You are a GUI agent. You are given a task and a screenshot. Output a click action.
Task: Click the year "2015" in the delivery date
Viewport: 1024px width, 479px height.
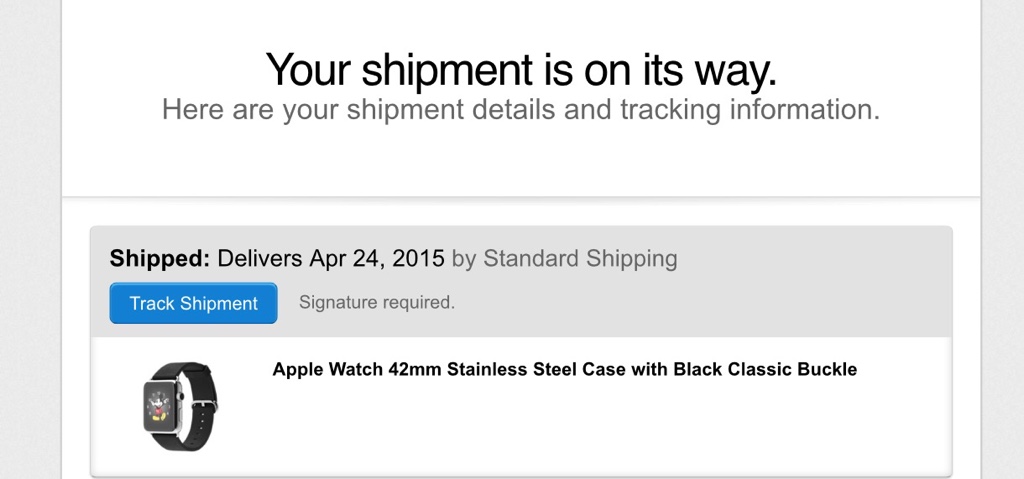point(420,259)
